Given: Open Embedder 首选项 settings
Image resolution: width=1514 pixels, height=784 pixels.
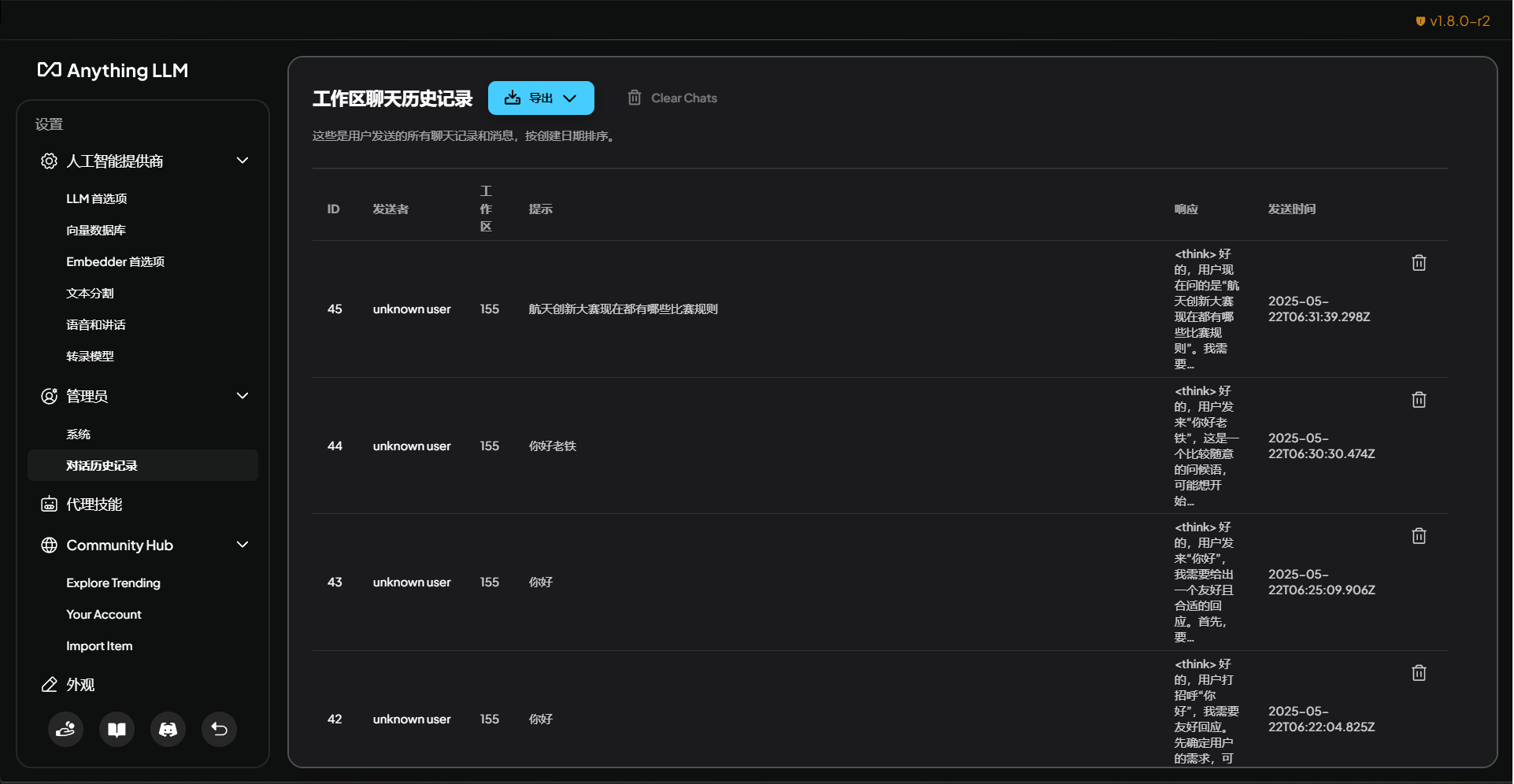Looking at the screenshot, I should click(116, 262).
